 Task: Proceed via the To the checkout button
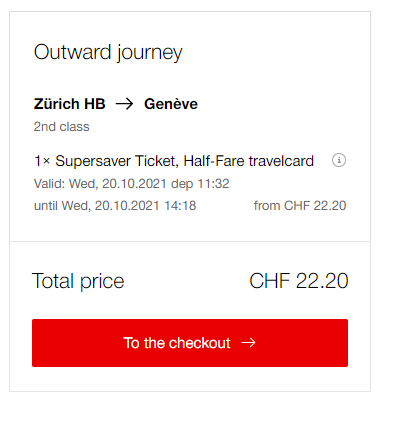[190, 343]
